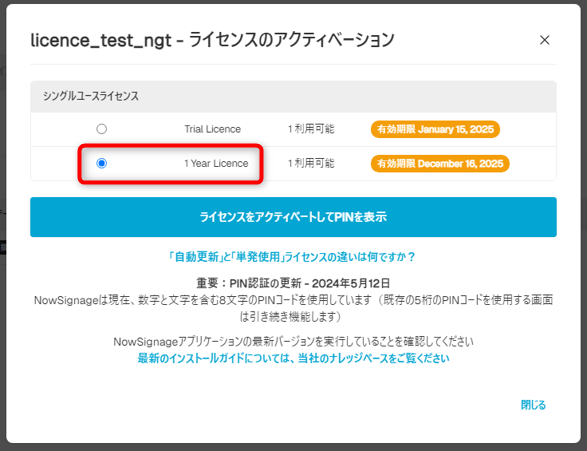The width and height of the screenshot is (587, 451).
Task: Click the NowSignage 8文字のPINコード notice text
Action: pos(293,308)
